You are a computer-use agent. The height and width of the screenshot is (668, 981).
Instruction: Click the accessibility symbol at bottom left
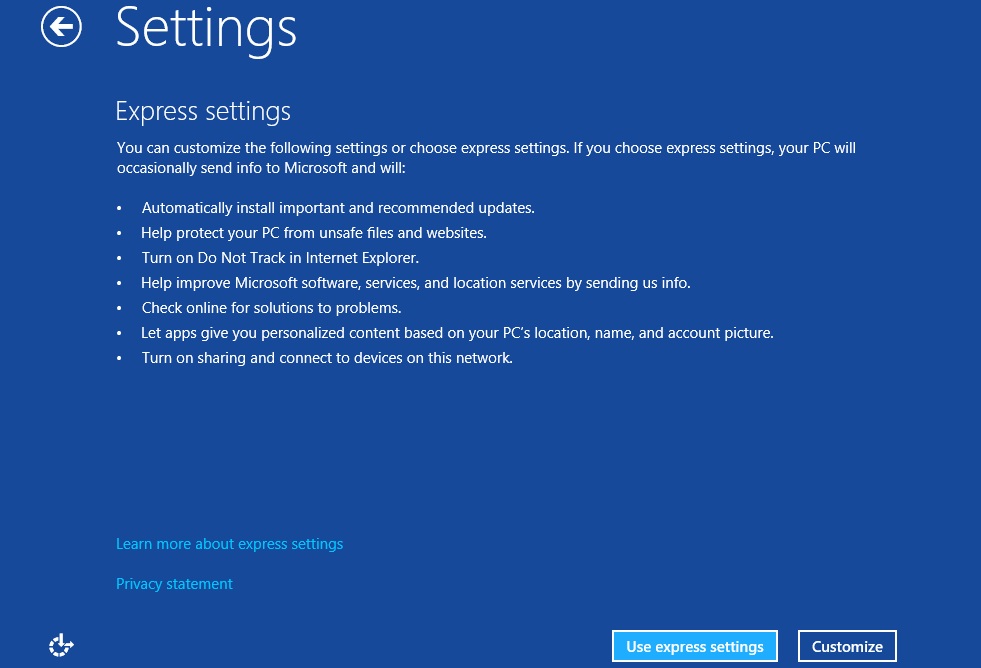(61, 645)
